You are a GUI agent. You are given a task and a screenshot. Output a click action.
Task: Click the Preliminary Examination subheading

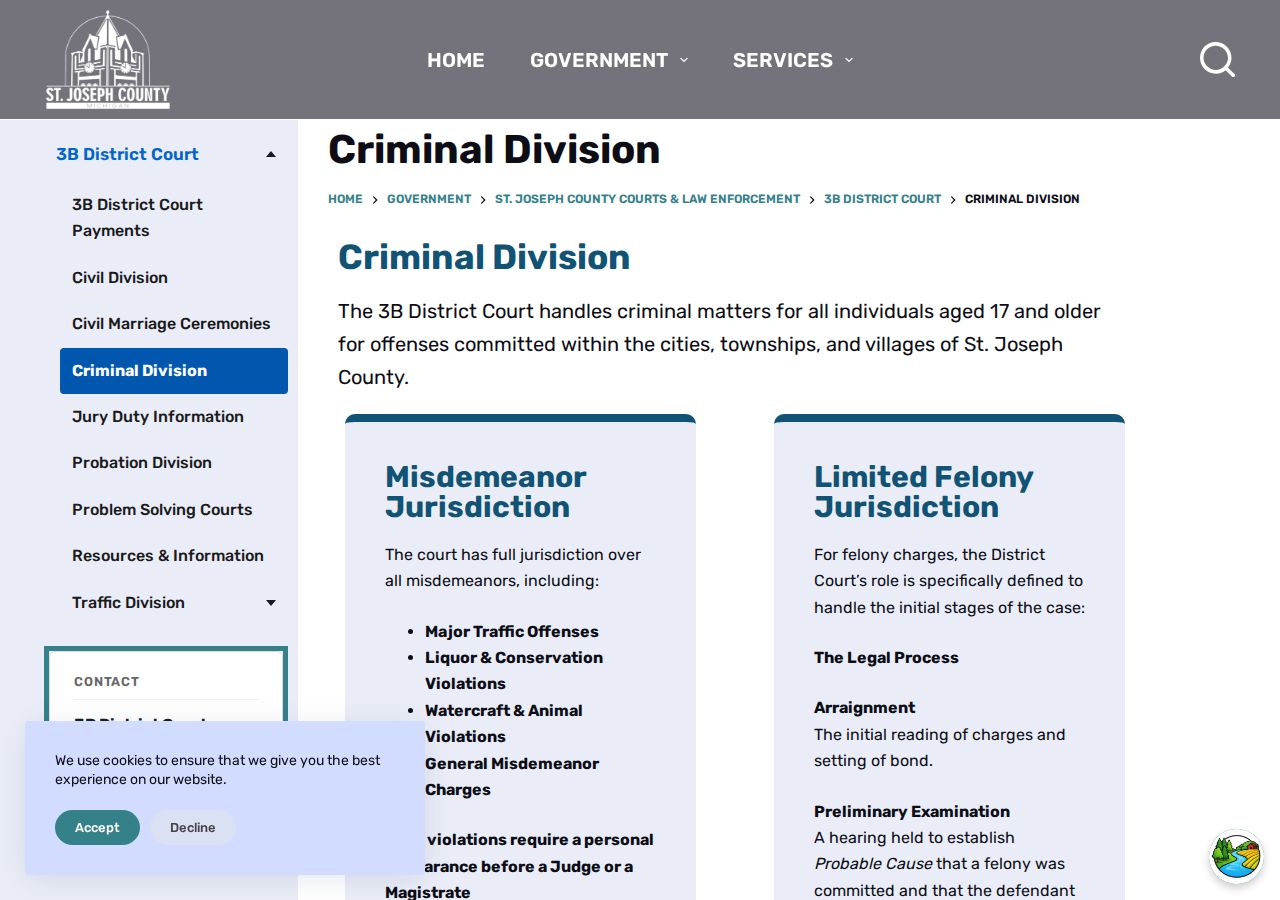coord(912,812)
